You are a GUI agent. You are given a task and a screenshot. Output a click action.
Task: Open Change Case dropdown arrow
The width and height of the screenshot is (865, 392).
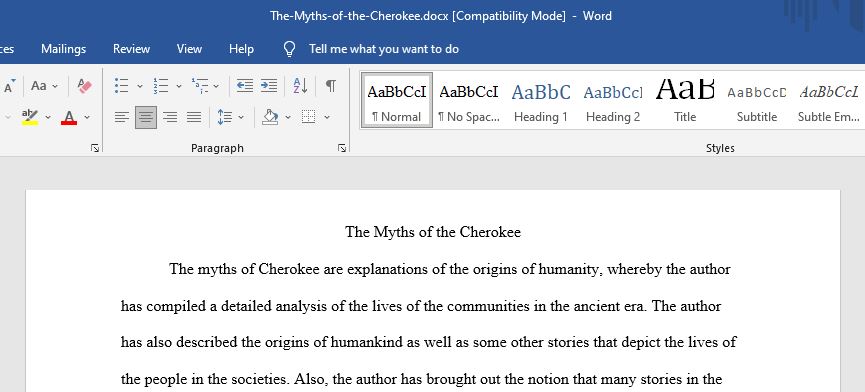click(x=55, y=86)
